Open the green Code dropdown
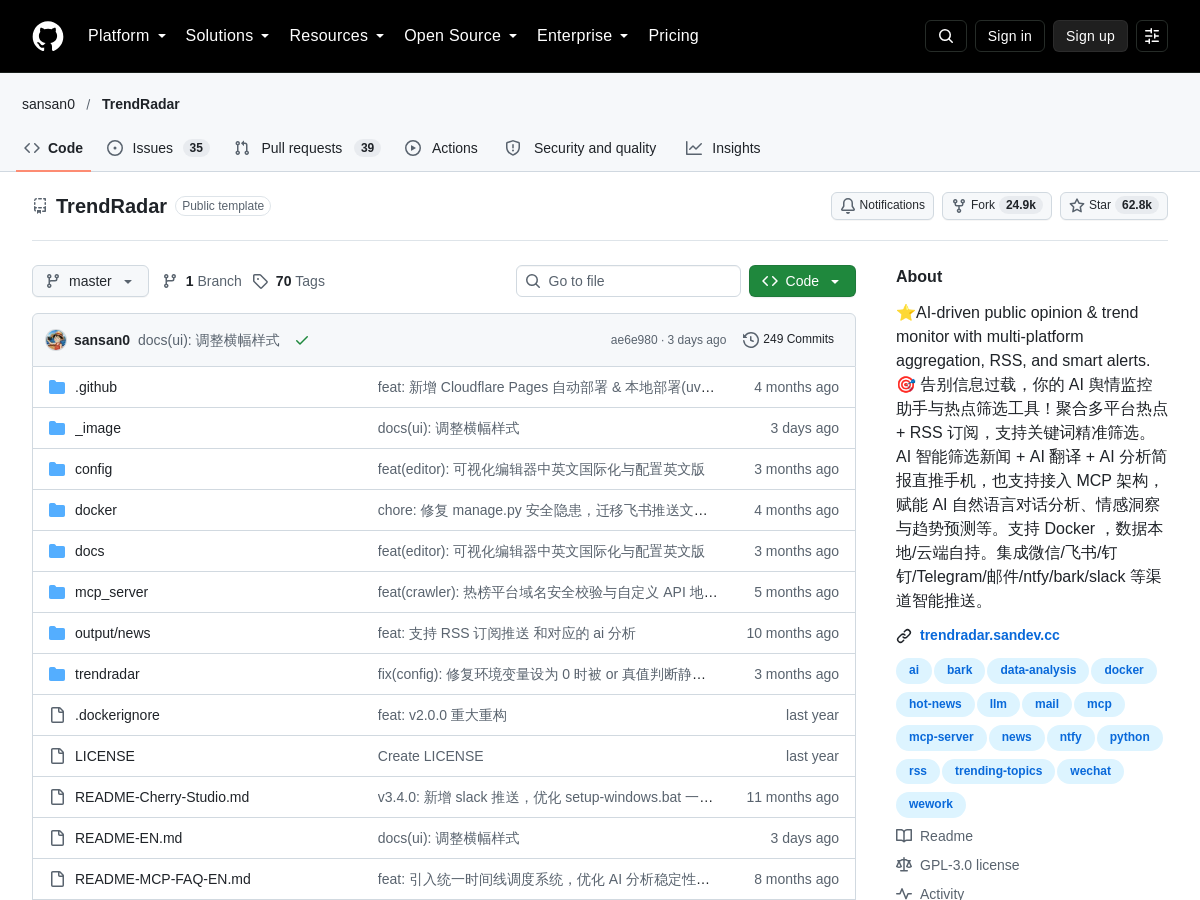Image resolution: width=1200 pixels, height=900 pixels. click(x=802, y=281)
